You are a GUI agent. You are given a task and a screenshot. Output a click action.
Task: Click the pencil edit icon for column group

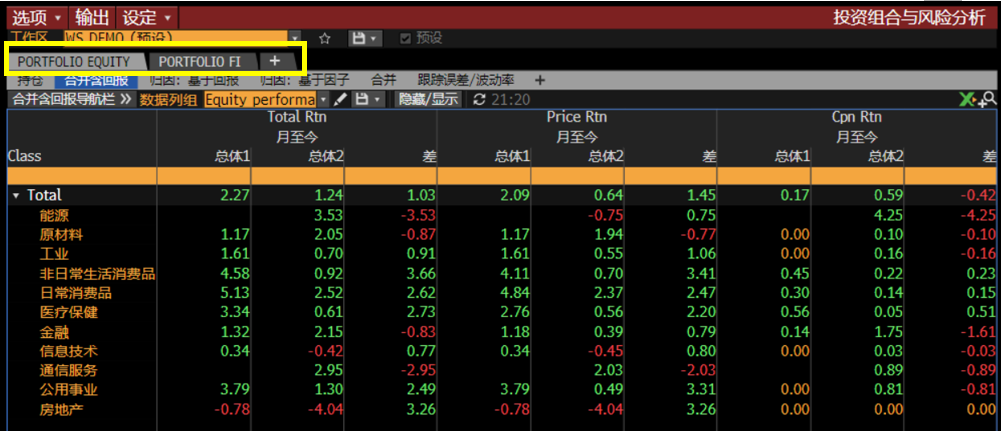tap(341, 99)
